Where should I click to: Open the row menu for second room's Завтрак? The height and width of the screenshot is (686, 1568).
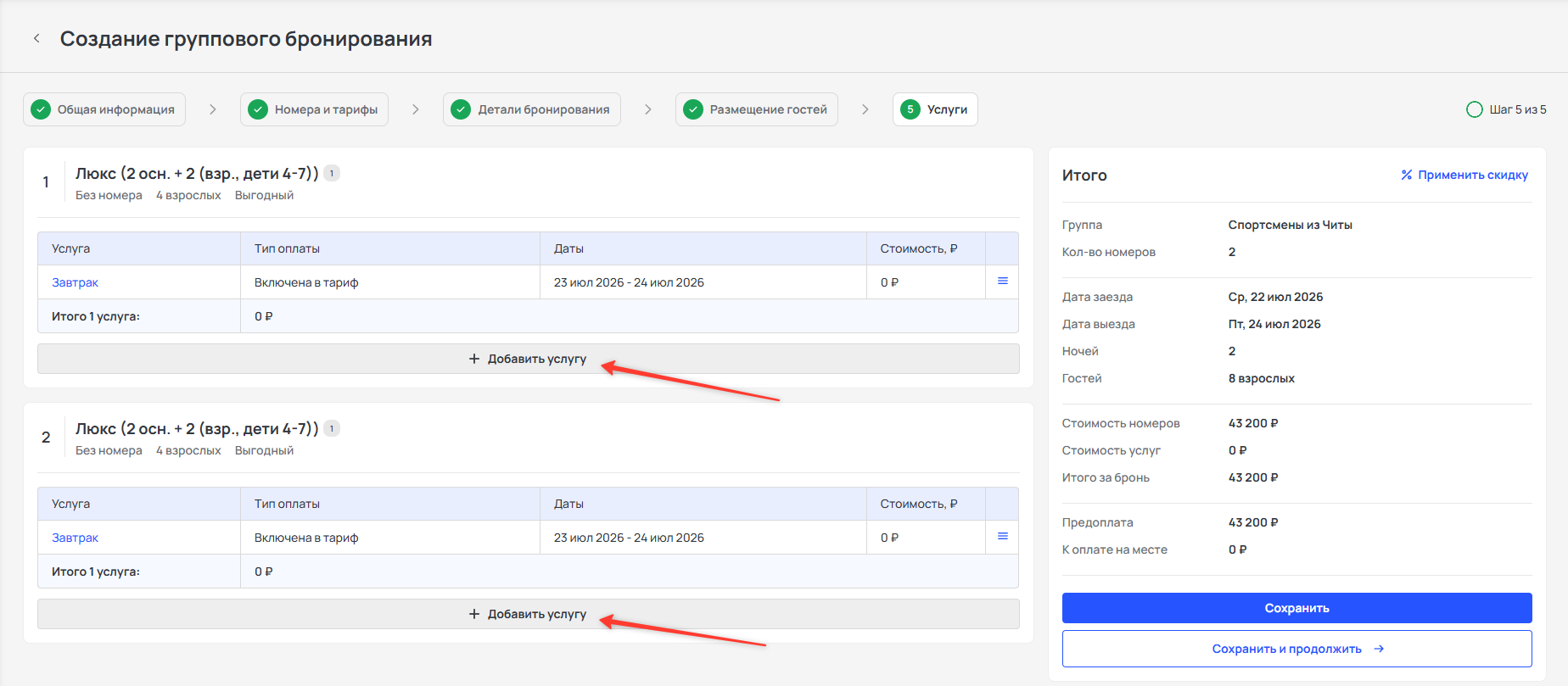(x=1002, y=537)
